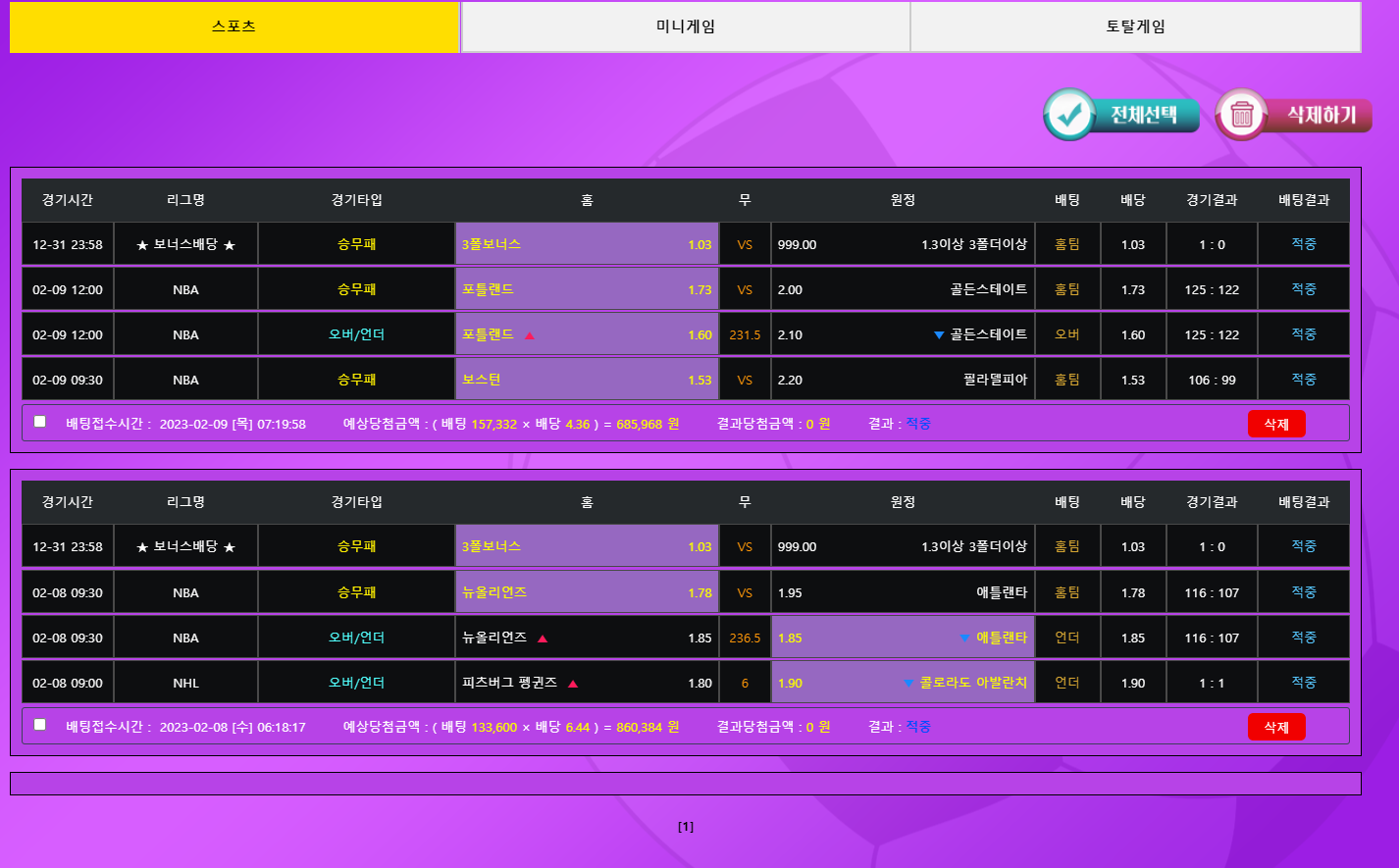Go to page 1 in pagination
This screenshot has height=868, width=1399.
[x=686, y=827]
